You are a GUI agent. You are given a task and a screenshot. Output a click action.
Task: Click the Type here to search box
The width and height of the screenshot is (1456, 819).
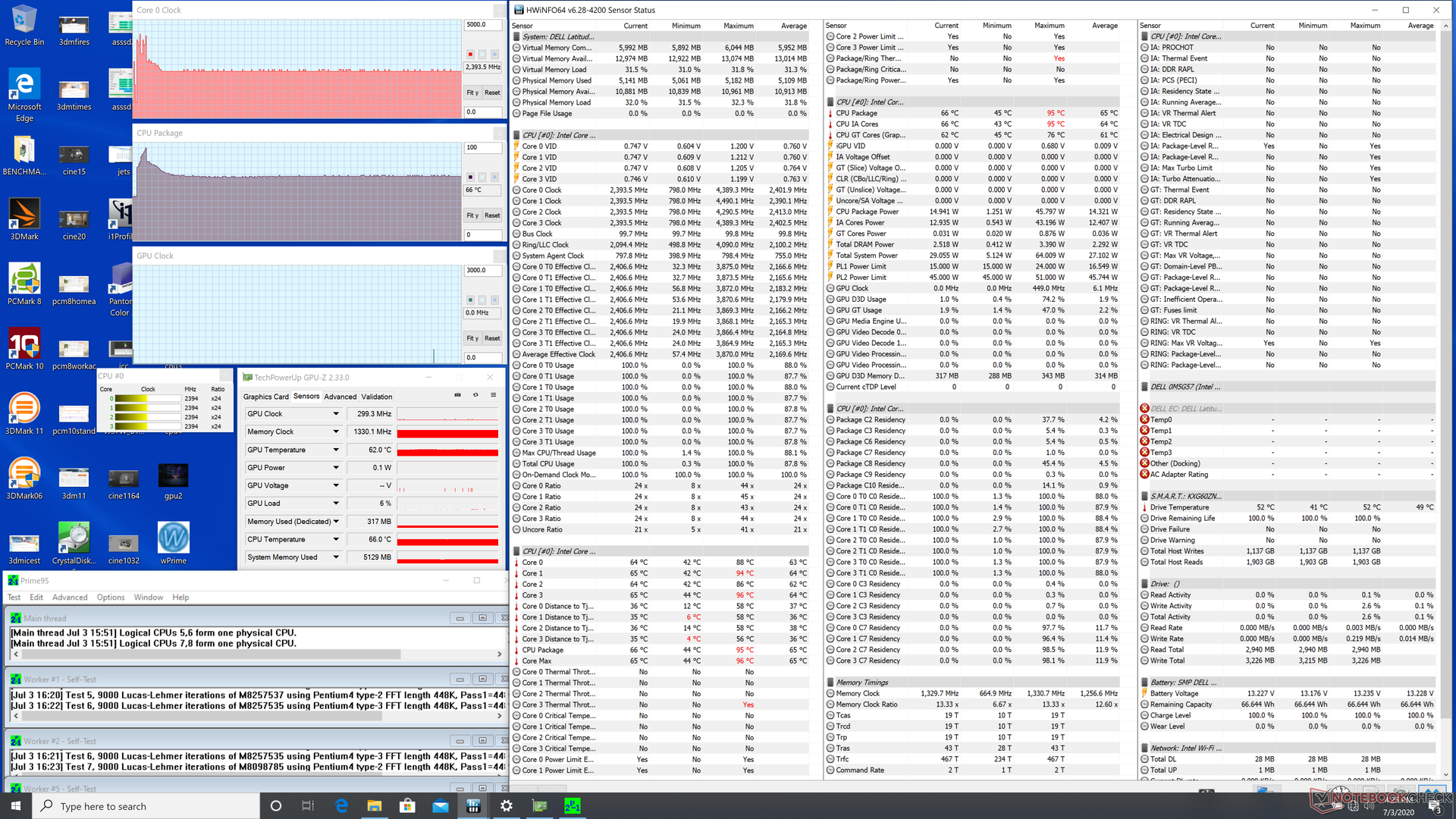[x=146, y=806]
